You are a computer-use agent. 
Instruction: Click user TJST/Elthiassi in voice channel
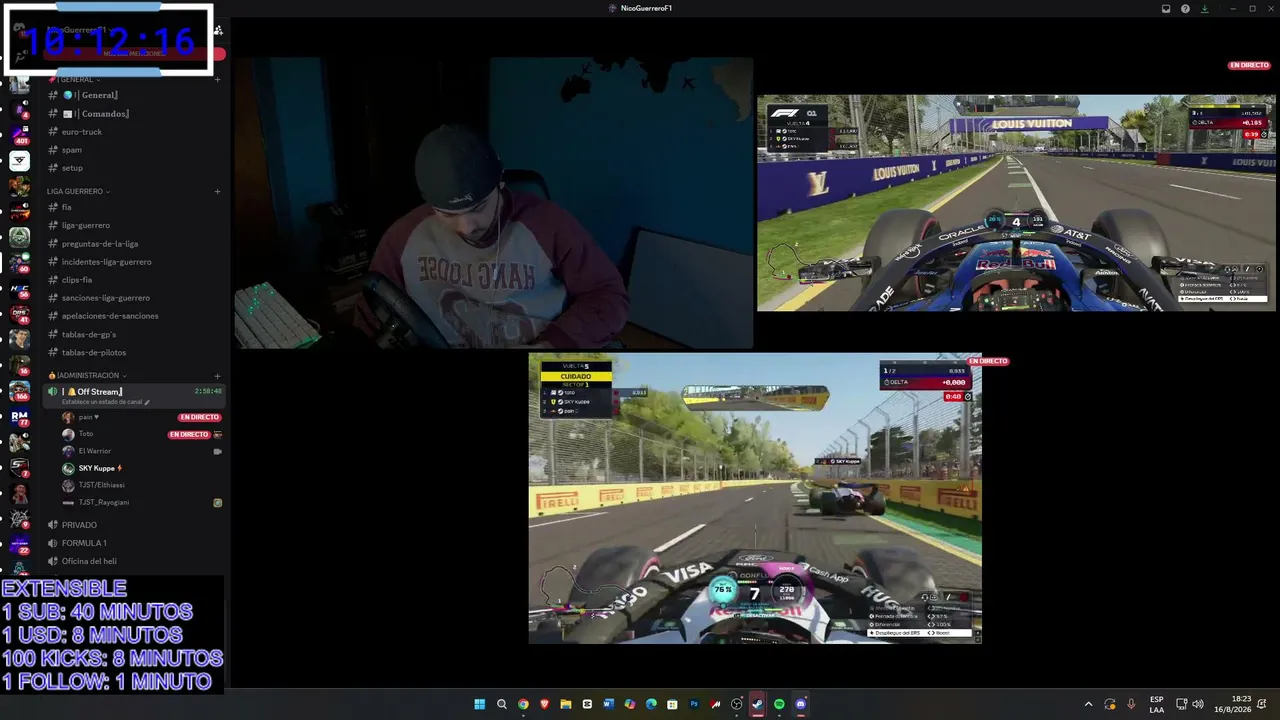coord(141,485)
